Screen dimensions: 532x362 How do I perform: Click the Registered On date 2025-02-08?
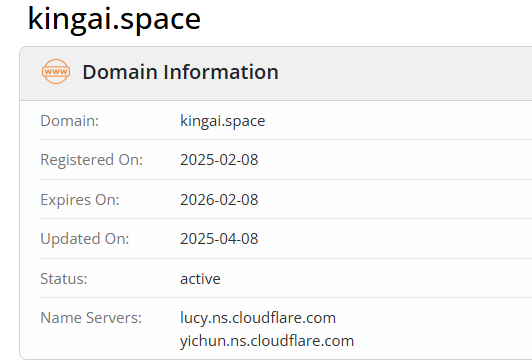(219, 160)
